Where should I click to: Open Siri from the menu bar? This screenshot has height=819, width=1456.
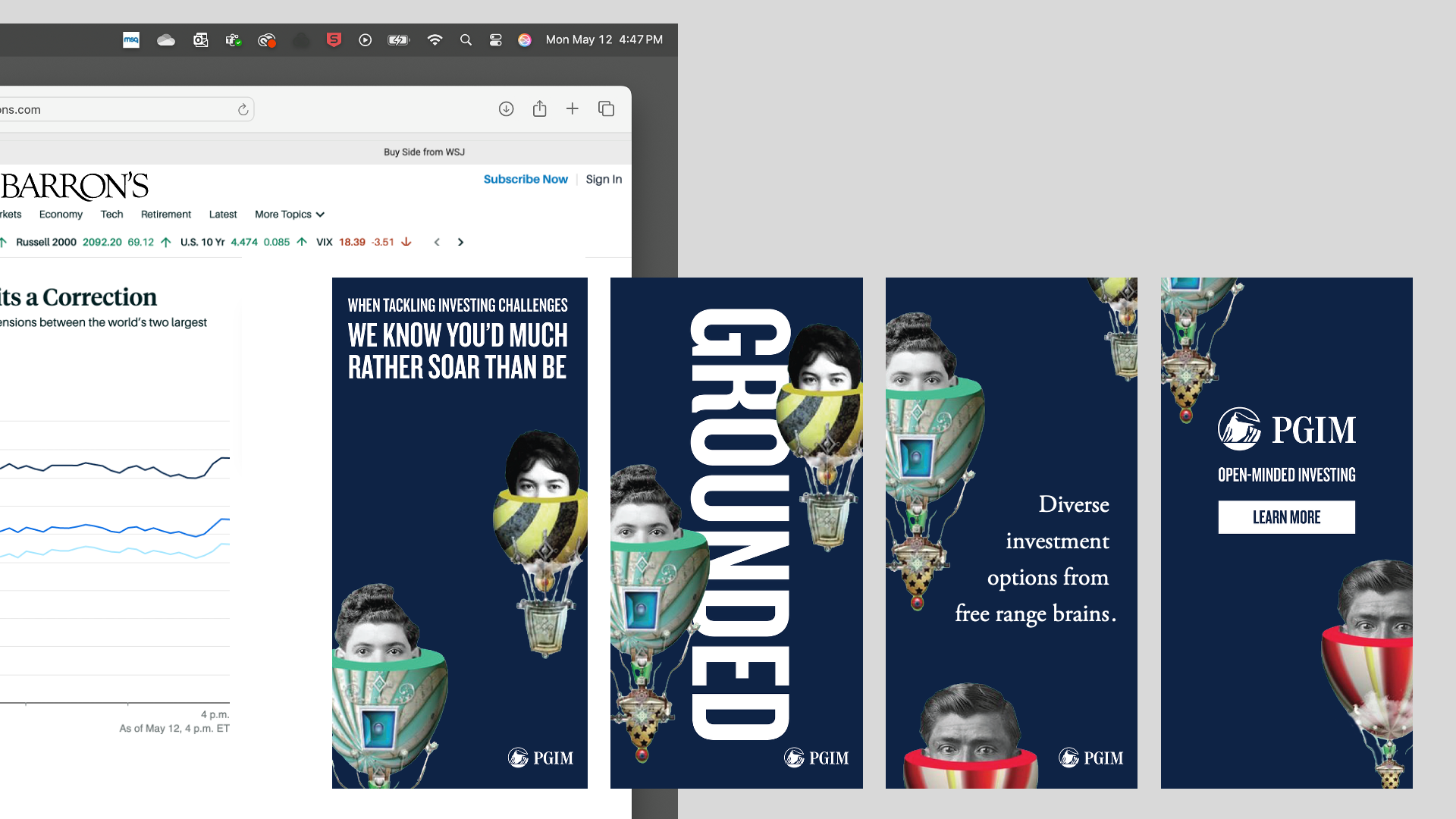(525, 40)
